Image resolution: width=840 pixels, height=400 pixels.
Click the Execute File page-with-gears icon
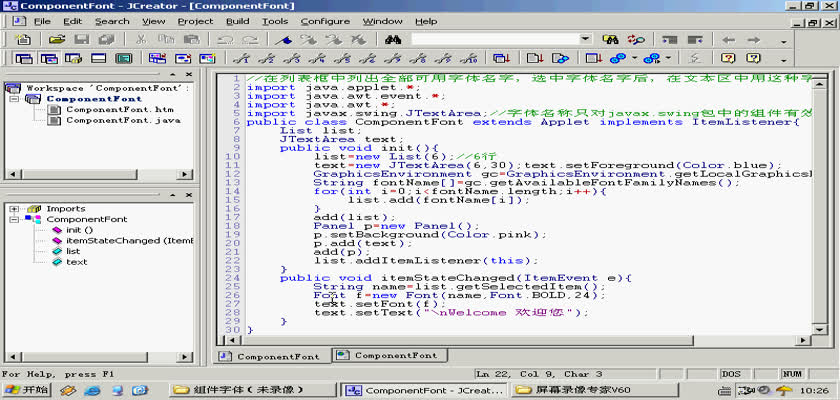560,58
